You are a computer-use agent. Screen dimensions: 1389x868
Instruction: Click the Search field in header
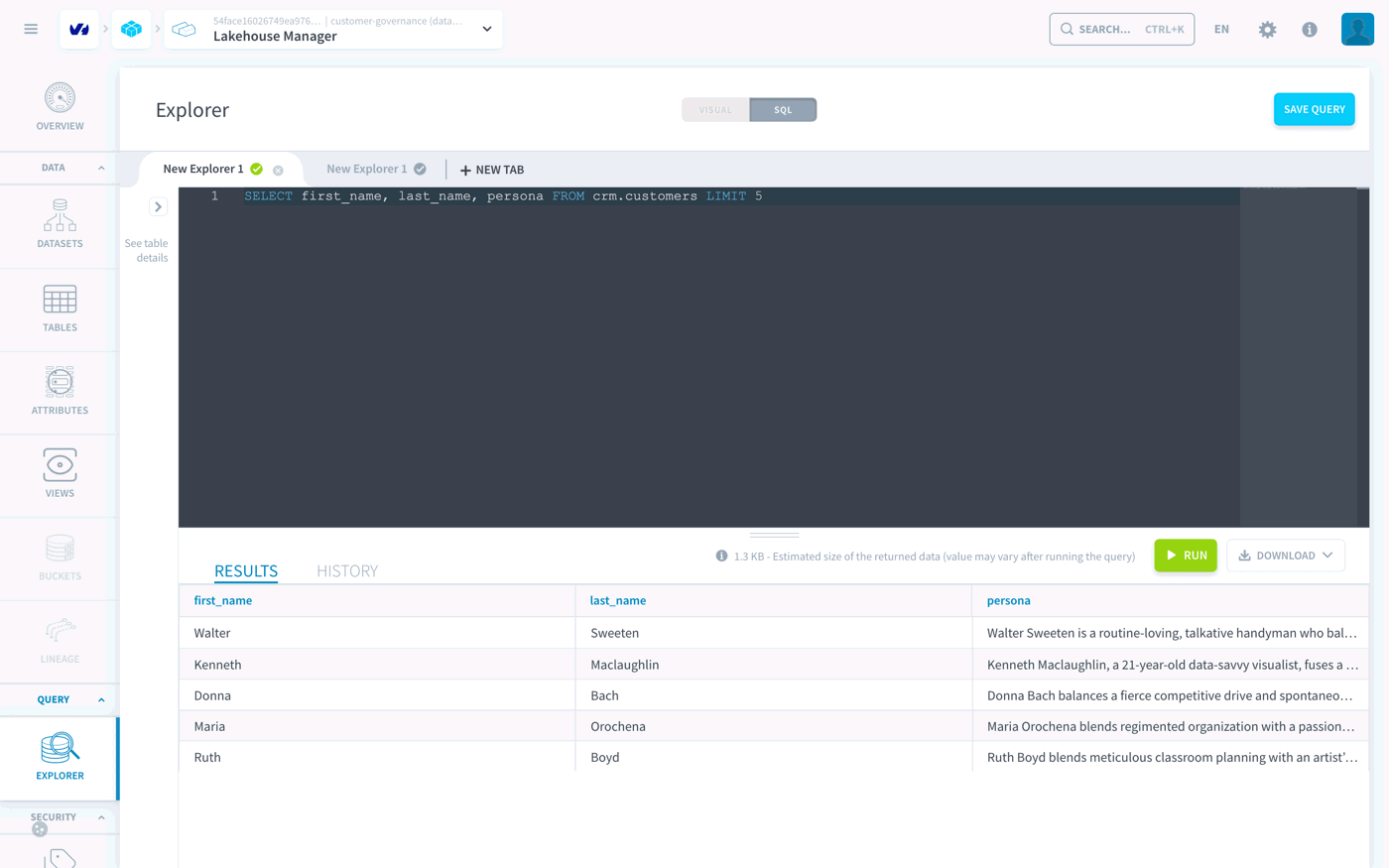click(1122, 30)
